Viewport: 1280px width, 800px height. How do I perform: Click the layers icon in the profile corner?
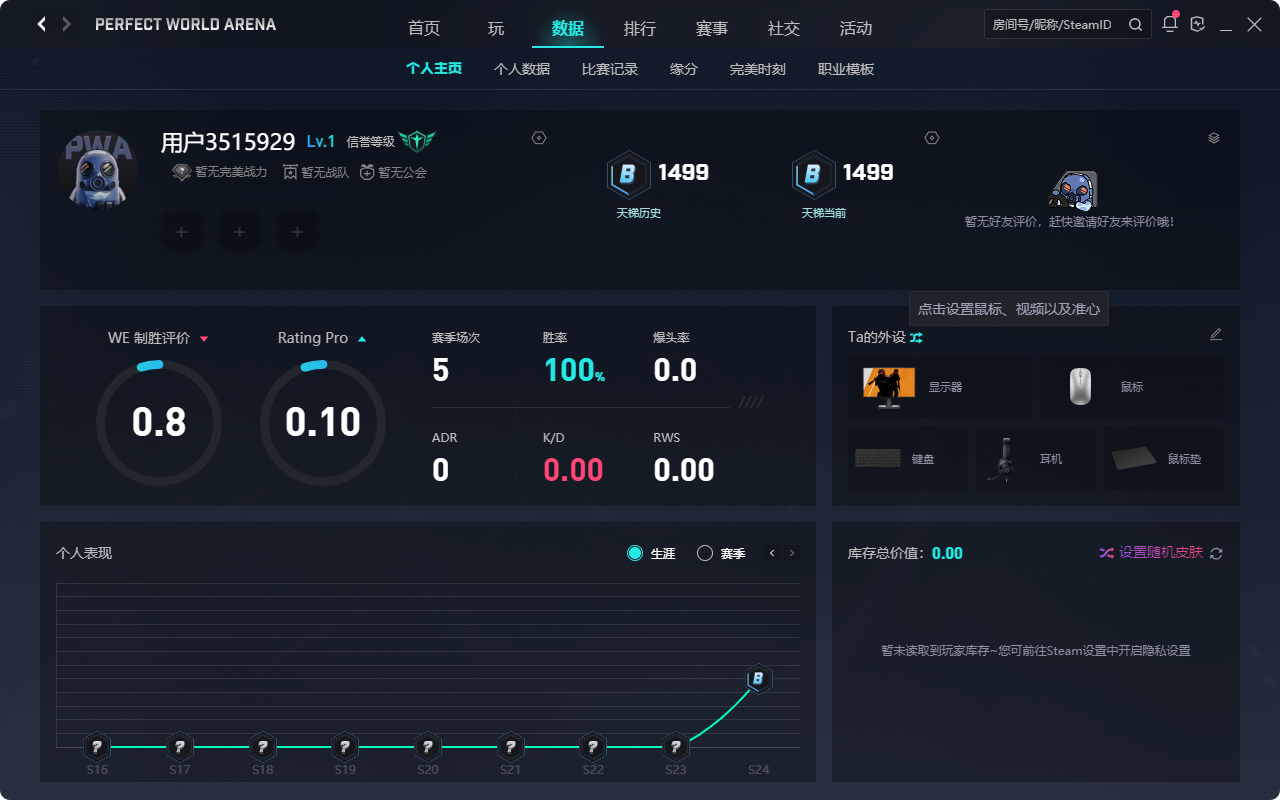[x=1214, y=138]
